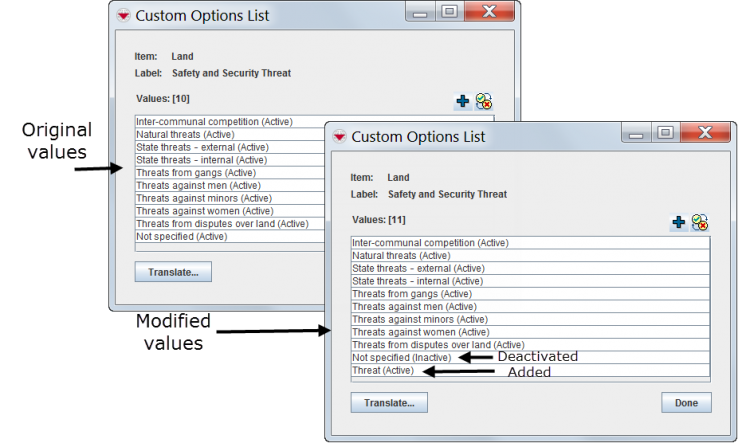Minimize the front Custom Options List window
Image resolution: width=750 pixels, height=447 pixels.
click(638, 132)
